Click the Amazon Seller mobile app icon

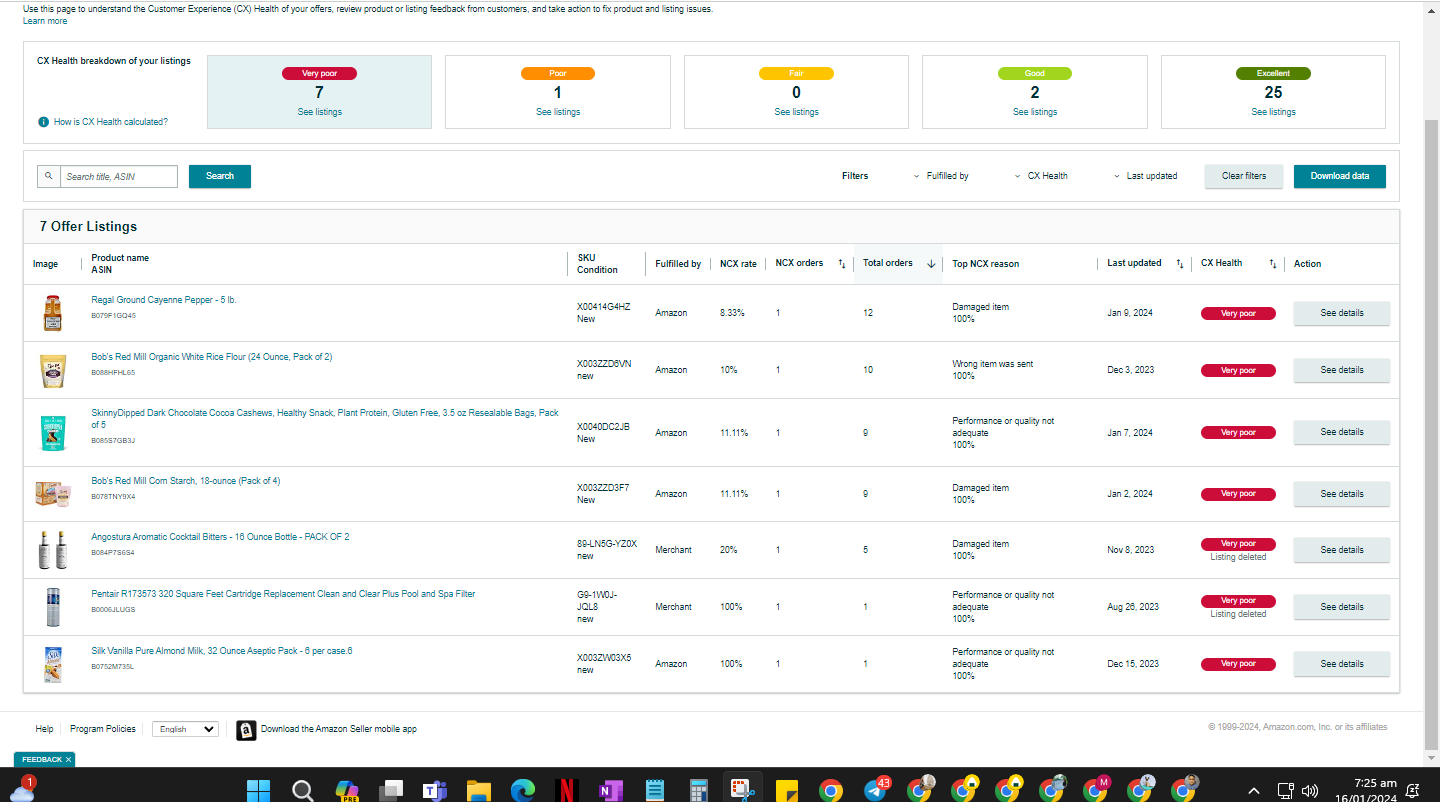point(246,730)
